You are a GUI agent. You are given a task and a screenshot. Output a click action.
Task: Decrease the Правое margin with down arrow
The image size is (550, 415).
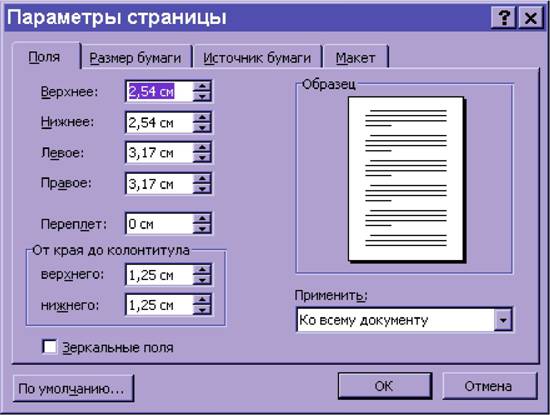pos(202,189)
